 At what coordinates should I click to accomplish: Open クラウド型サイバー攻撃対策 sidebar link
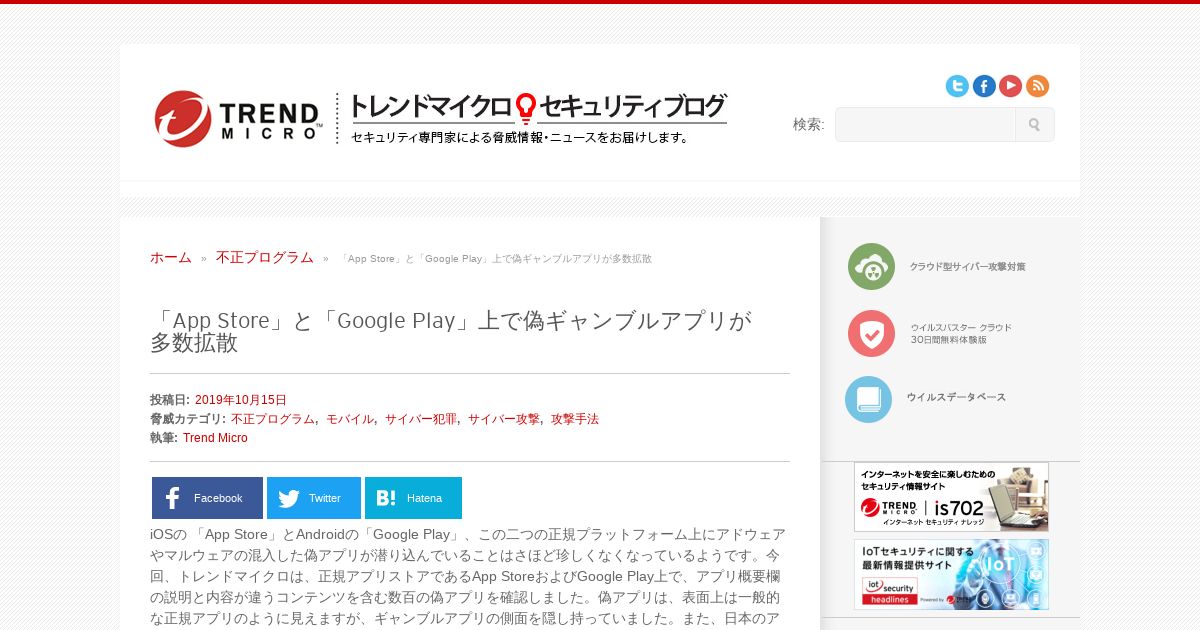coord(967,267)
